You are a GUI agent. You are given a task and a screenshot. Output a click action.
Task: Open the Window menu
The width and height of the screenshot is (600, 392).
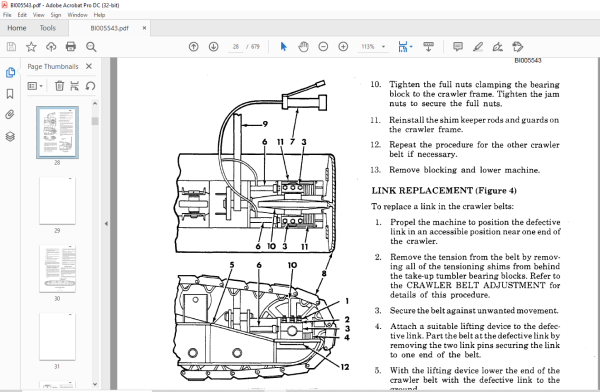pyautogui.click(x=77, y=15)
